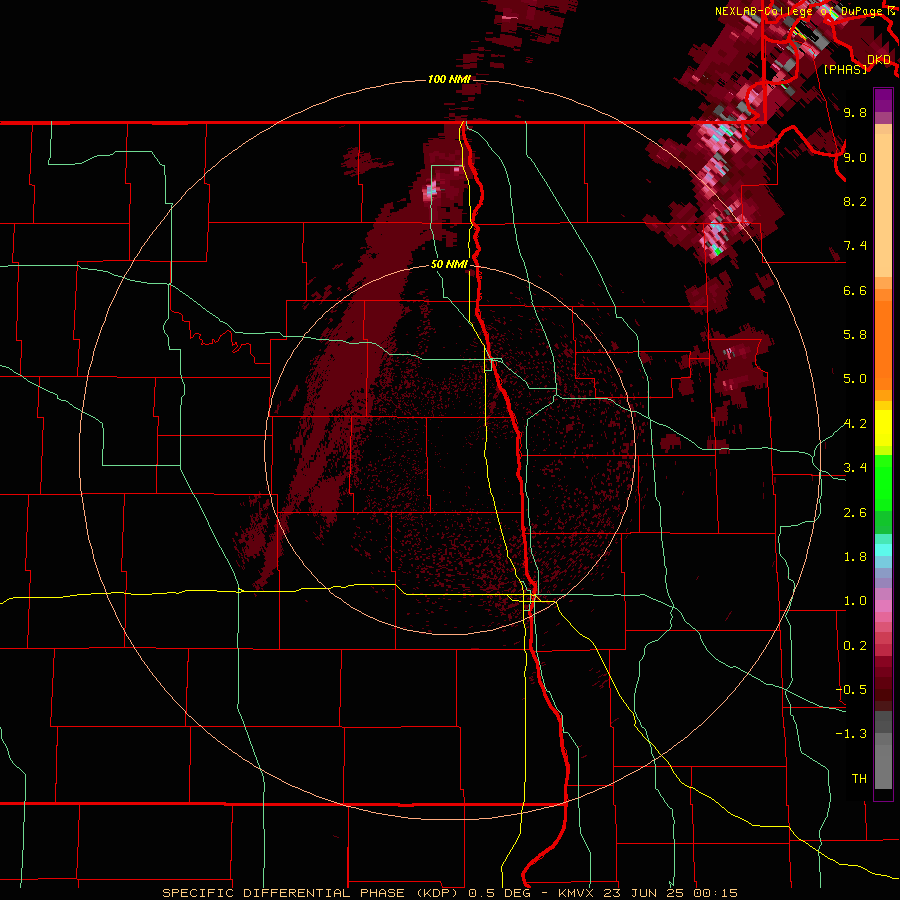Click the 2.6 value on the color scale
Image resolution: width=900 pixels, height=900 pixels.
click(855, 513)
